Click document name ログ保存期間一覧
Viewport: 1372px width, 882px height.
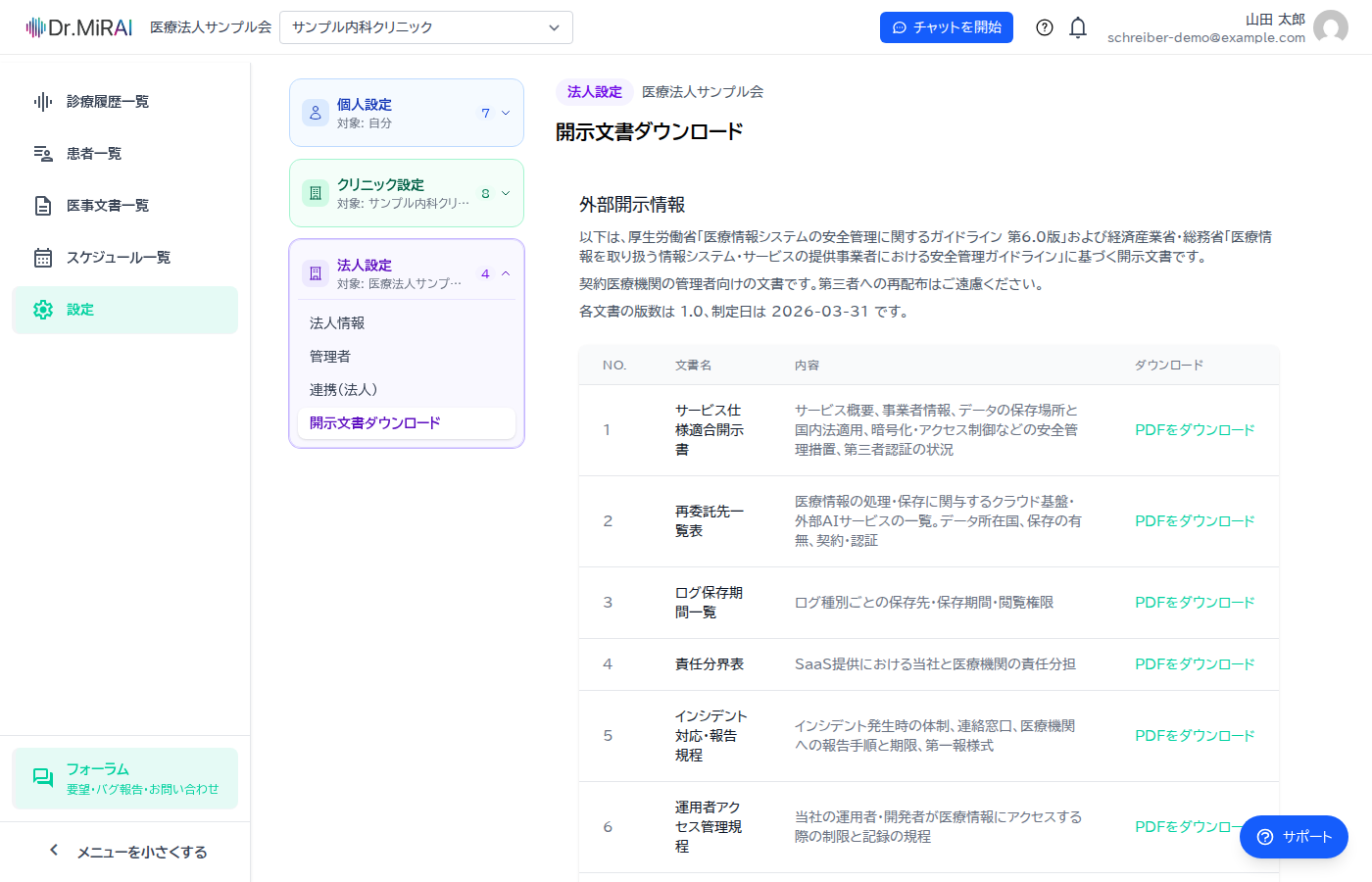point(709,603)
